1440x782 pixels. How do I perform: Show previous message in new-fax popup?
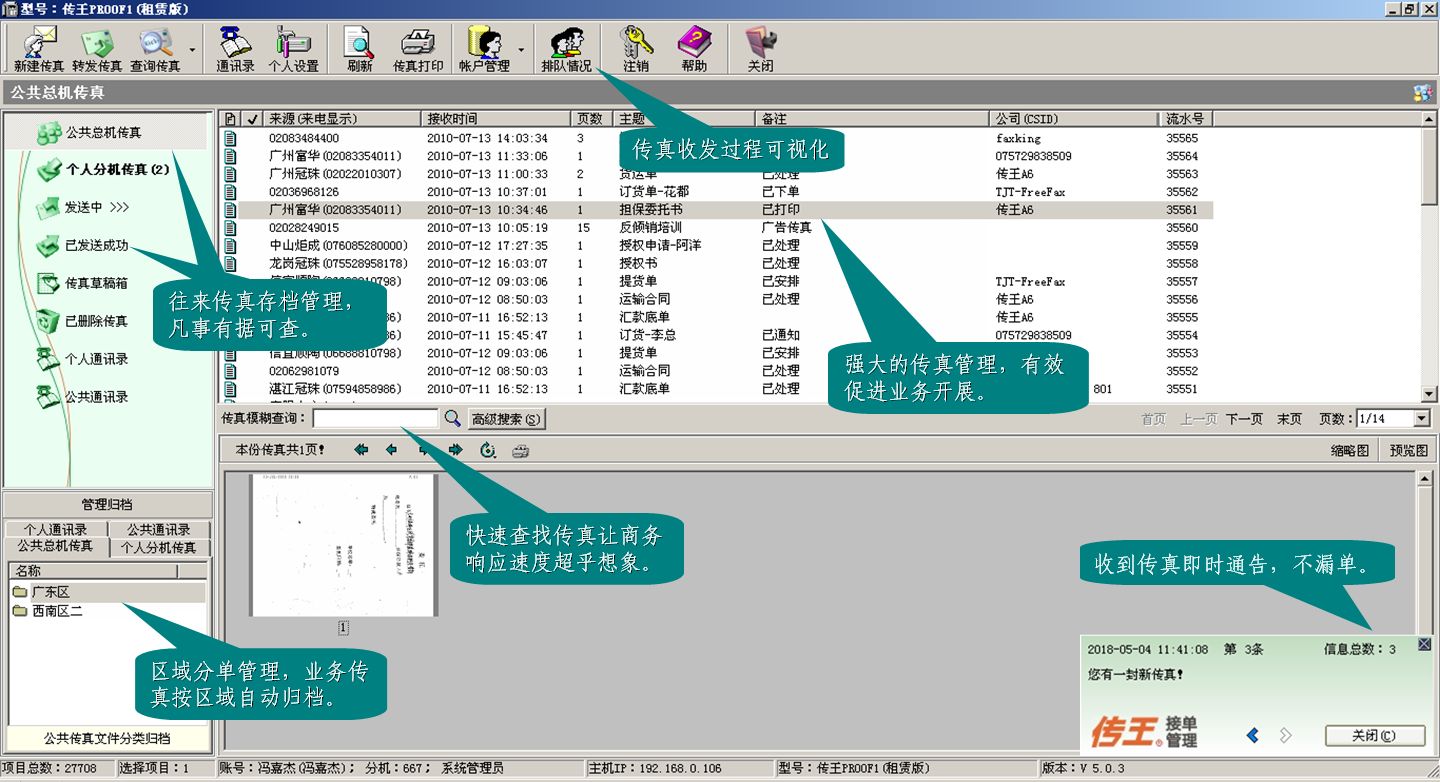click(x=1253, y=736)
